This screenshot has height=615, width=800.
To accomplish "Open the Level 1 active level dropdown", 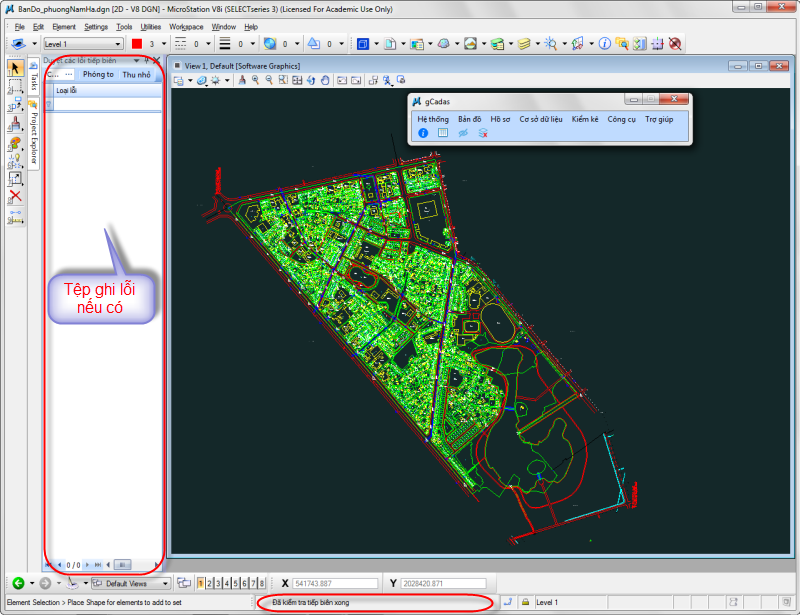I will point(82,44).
